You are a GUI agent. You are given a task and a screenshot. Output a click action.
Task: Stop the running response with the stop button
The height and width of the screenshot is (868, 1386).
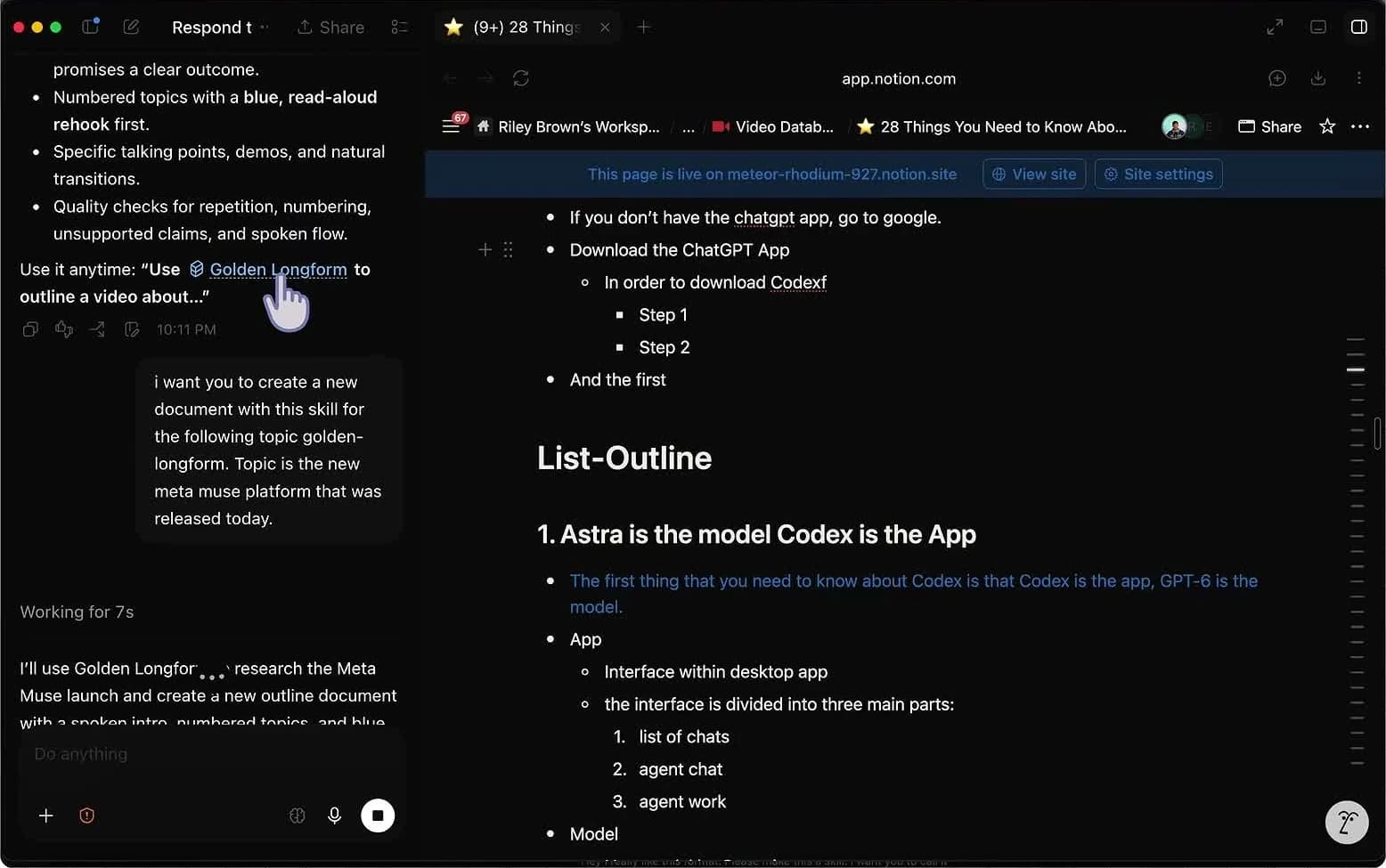point(378,815)
